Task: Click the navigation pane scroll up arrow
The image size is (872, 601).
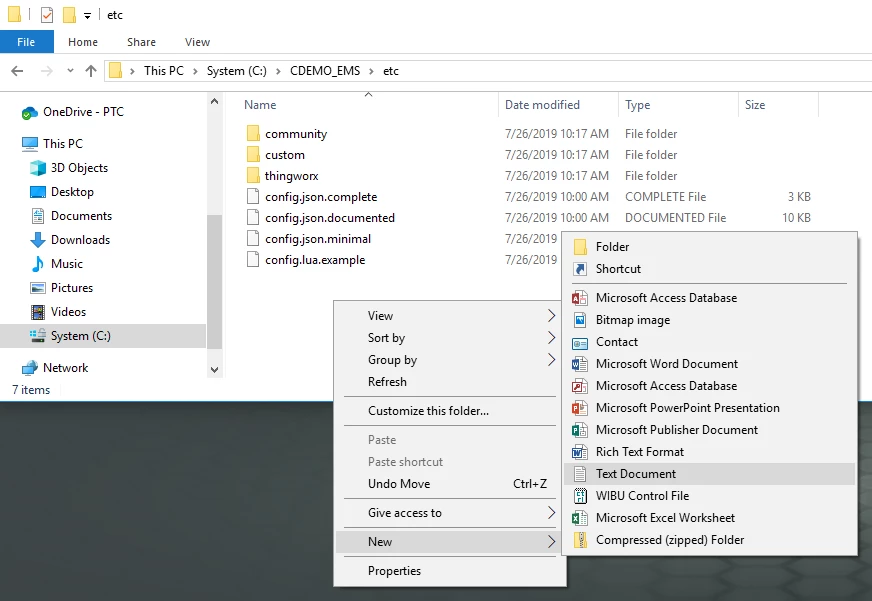Action: pyautogui.click(x=215, y=102)
